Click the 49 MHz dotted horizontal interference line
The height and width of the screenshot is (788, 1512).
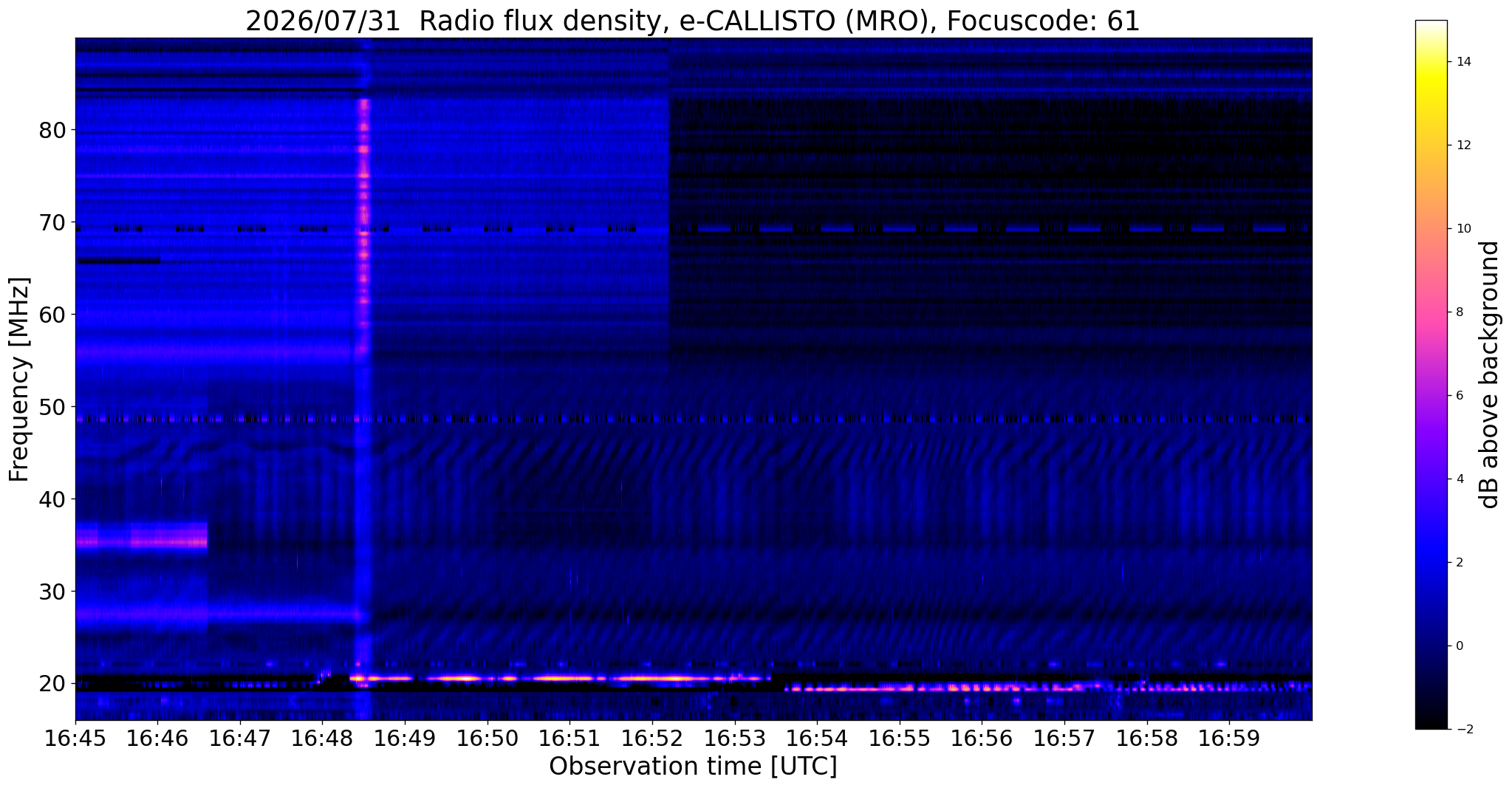click(693, 419)
